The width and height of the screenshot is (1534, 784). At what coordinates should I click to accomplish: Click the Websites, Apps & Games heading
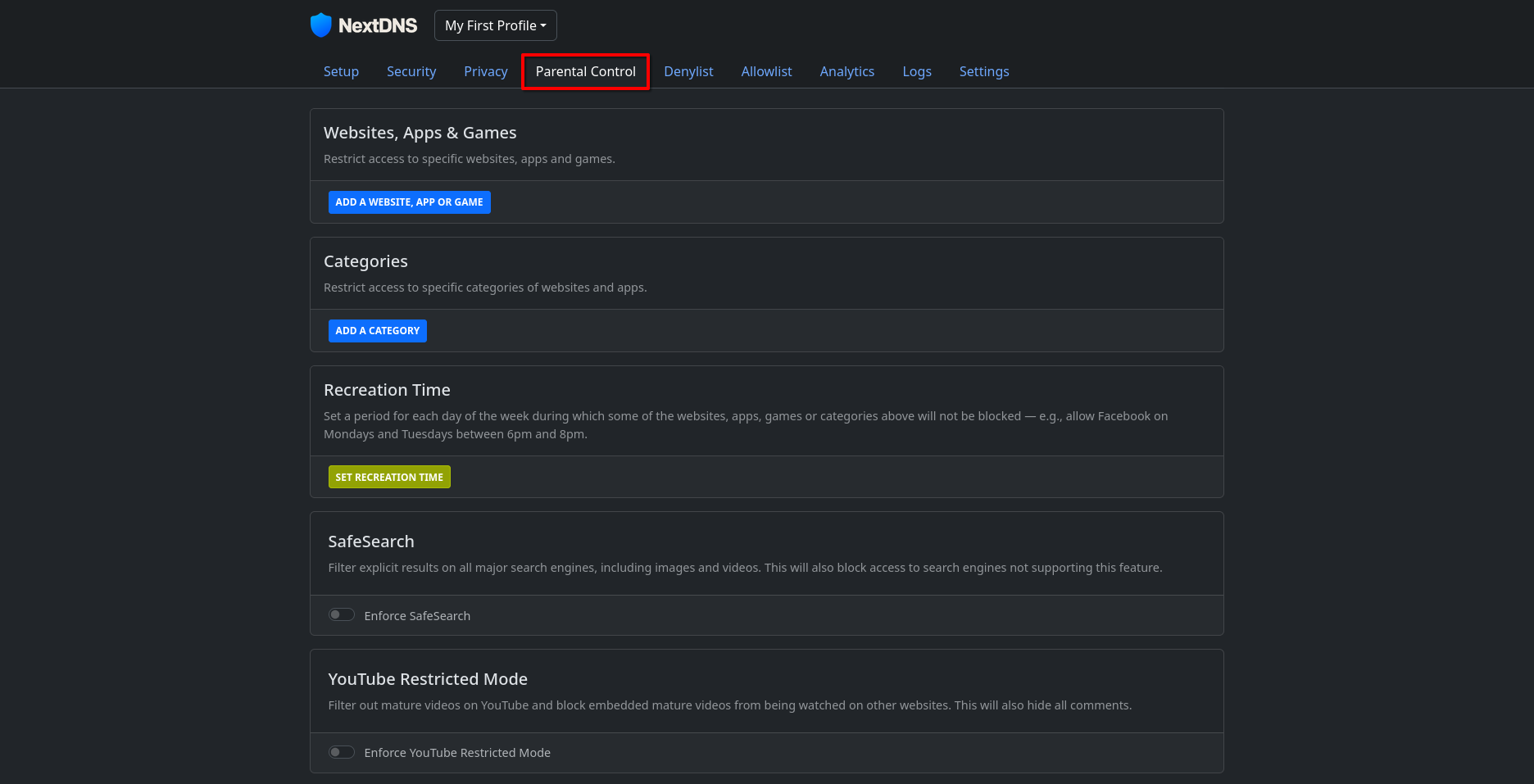point(420,133)
